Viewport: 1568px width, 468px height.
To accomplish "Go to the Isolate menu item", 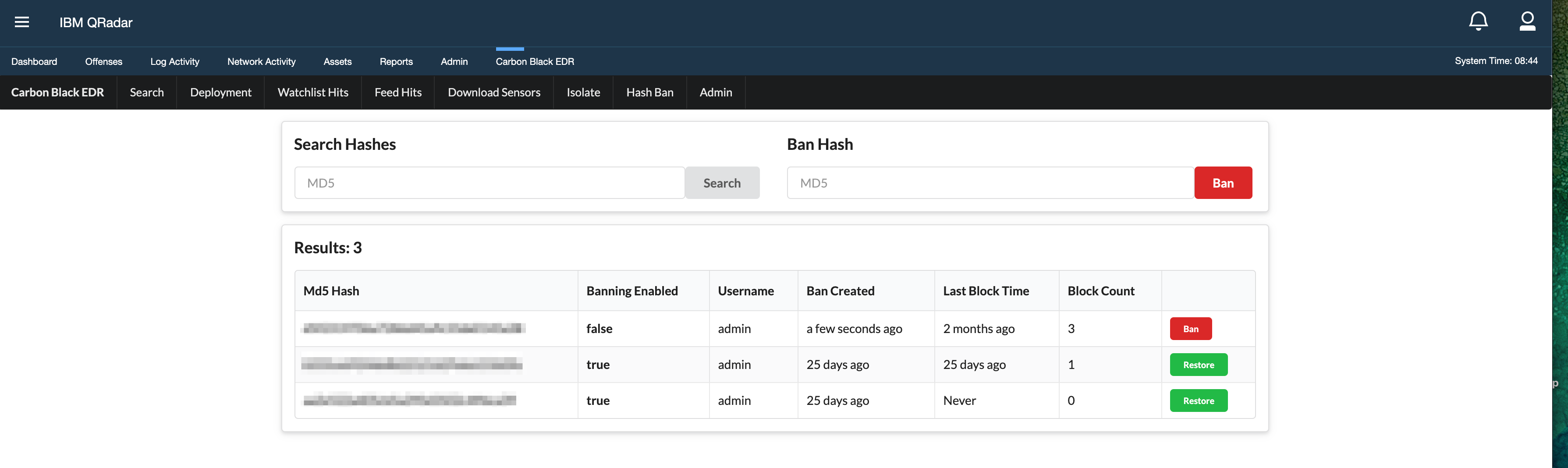I will pos(583,92).
